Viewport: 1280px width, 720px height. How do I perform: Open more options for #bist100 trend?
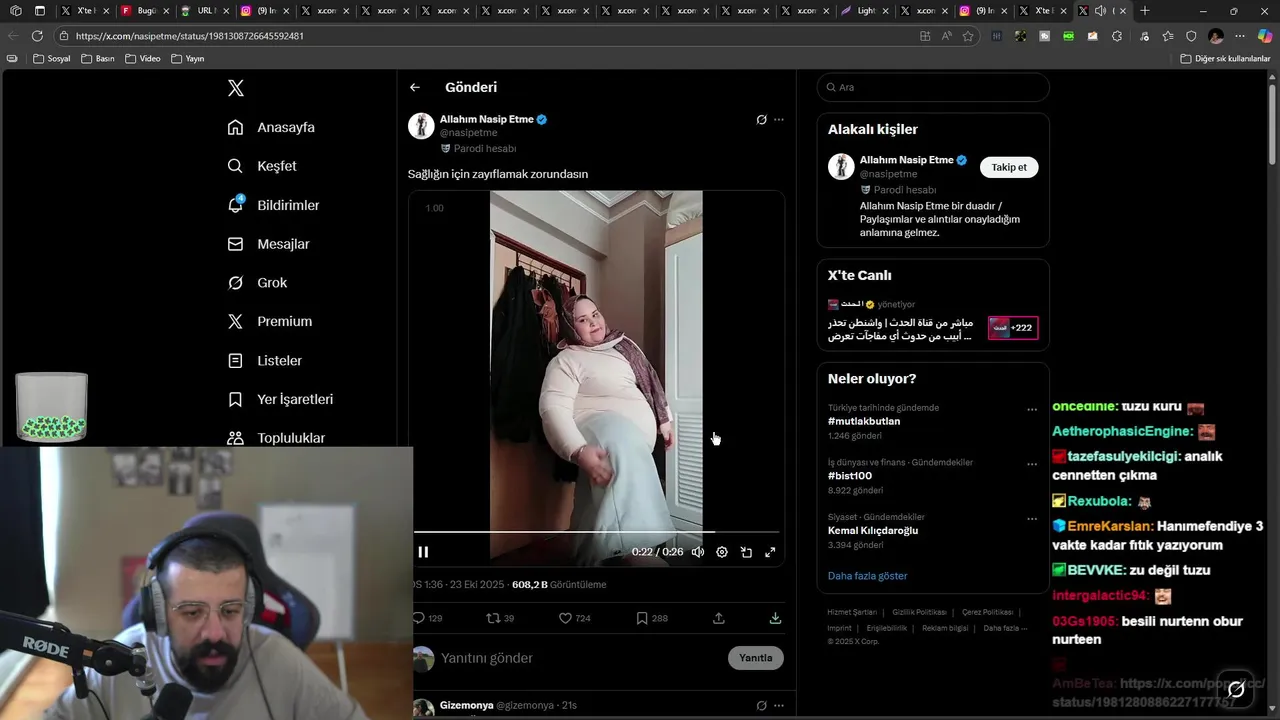[x=1032, y=464]
